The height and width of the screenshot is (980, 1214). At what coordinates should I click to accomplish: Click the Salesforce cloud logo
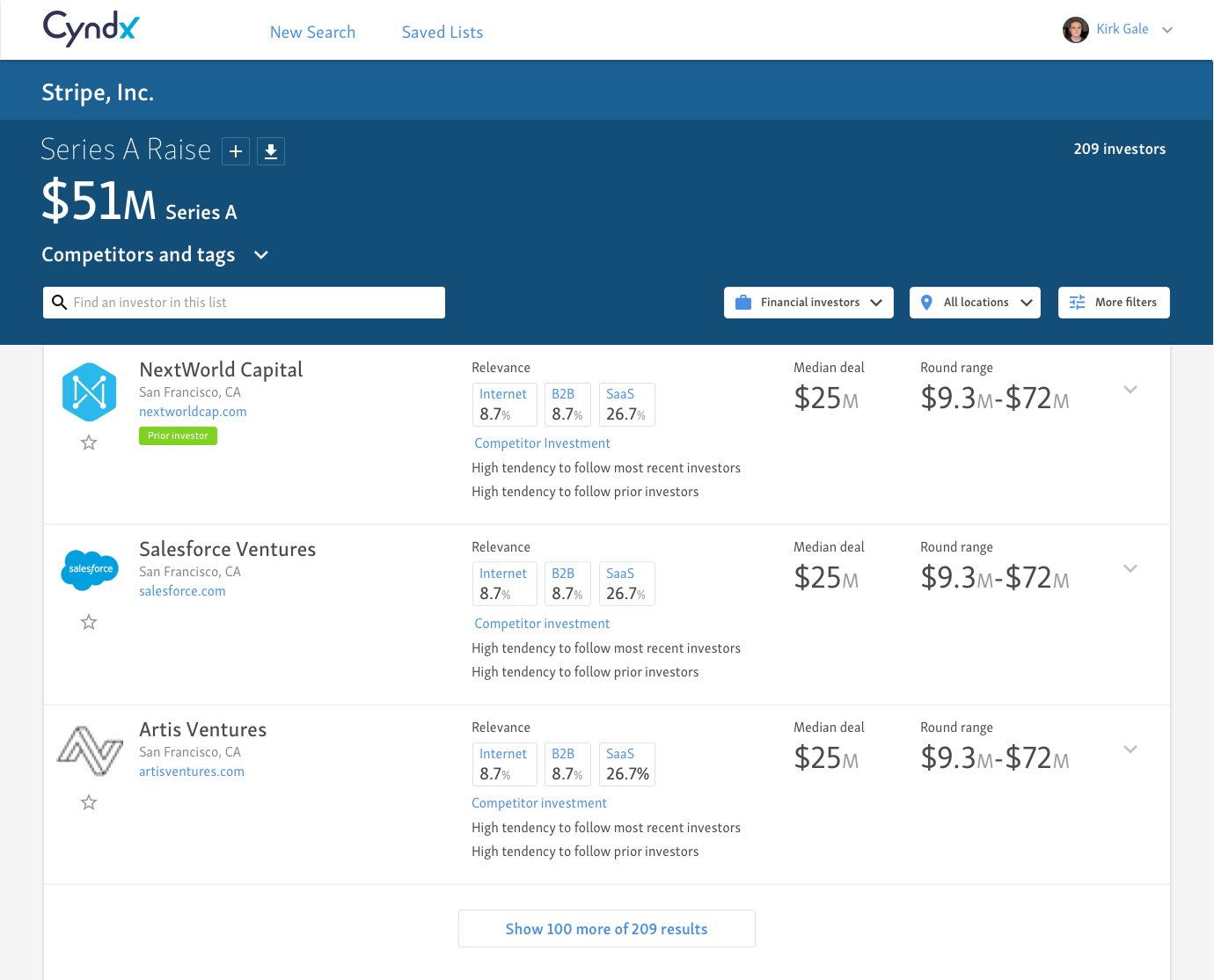point(90,569)
